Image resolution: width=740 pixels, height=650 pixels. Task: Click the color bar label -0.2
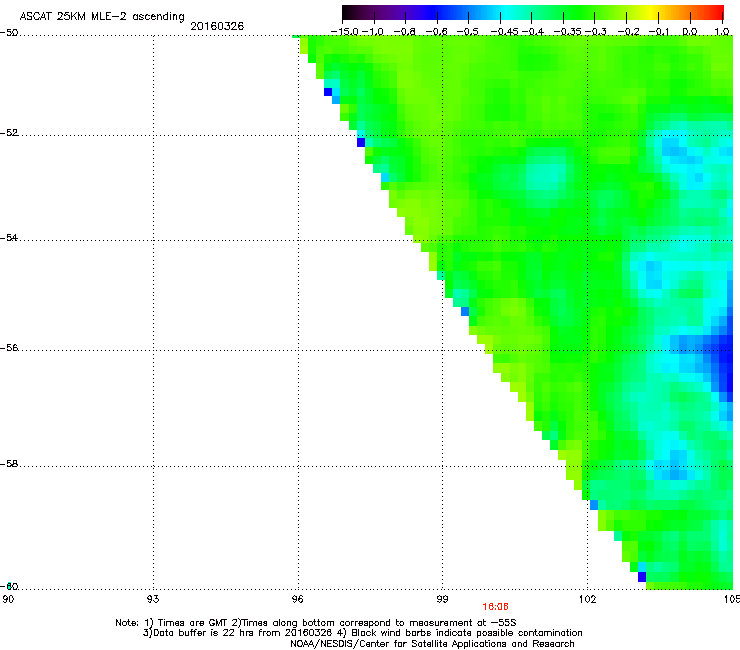[x=629, y=32]
